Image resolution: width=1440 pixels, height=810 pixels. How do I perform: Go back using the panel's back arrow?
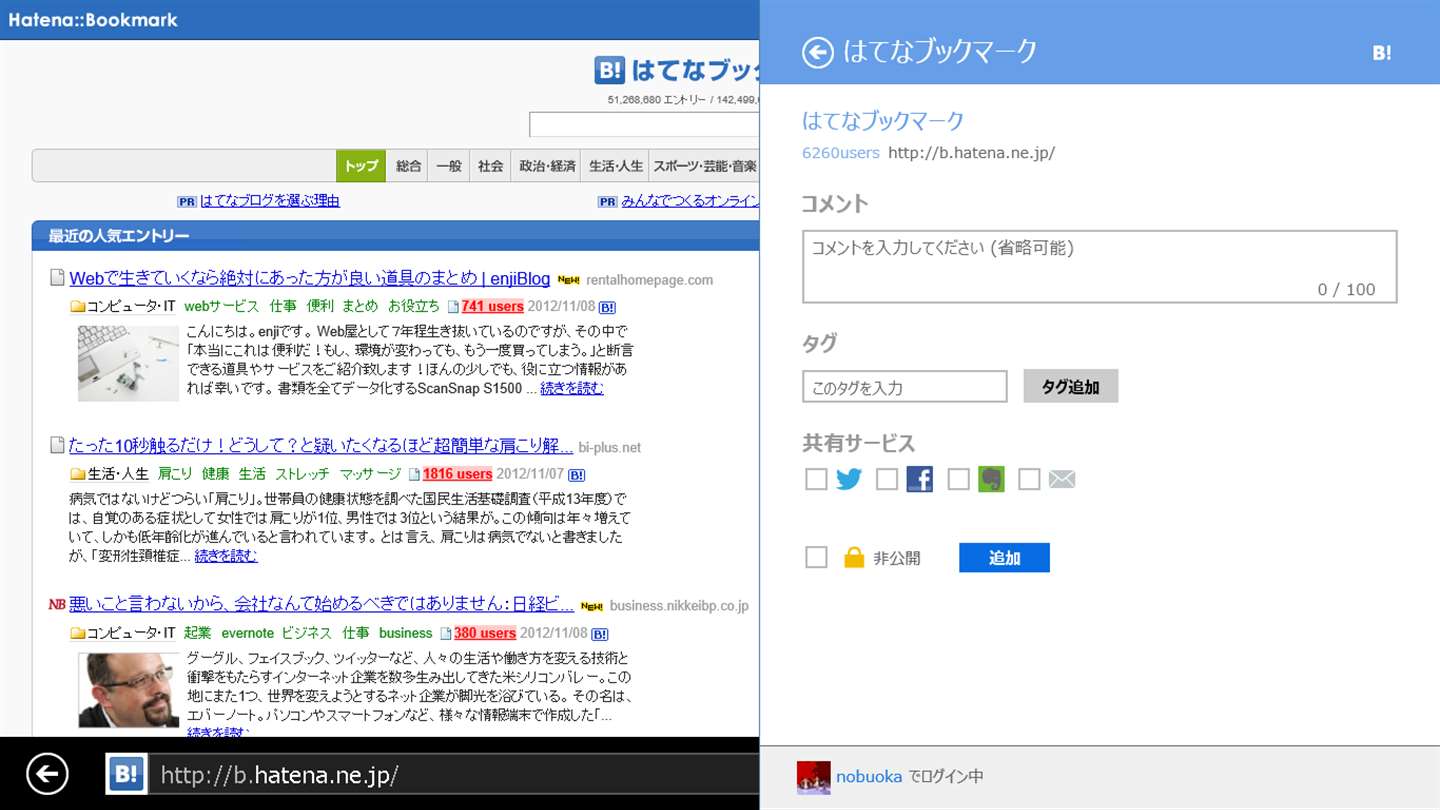(x=817, y=52)
